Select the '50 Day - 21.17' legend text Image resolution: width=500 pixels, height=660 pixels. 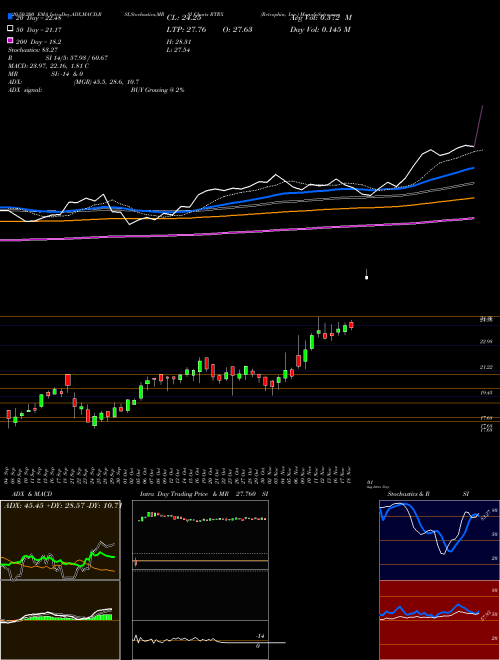click(39, 30)
